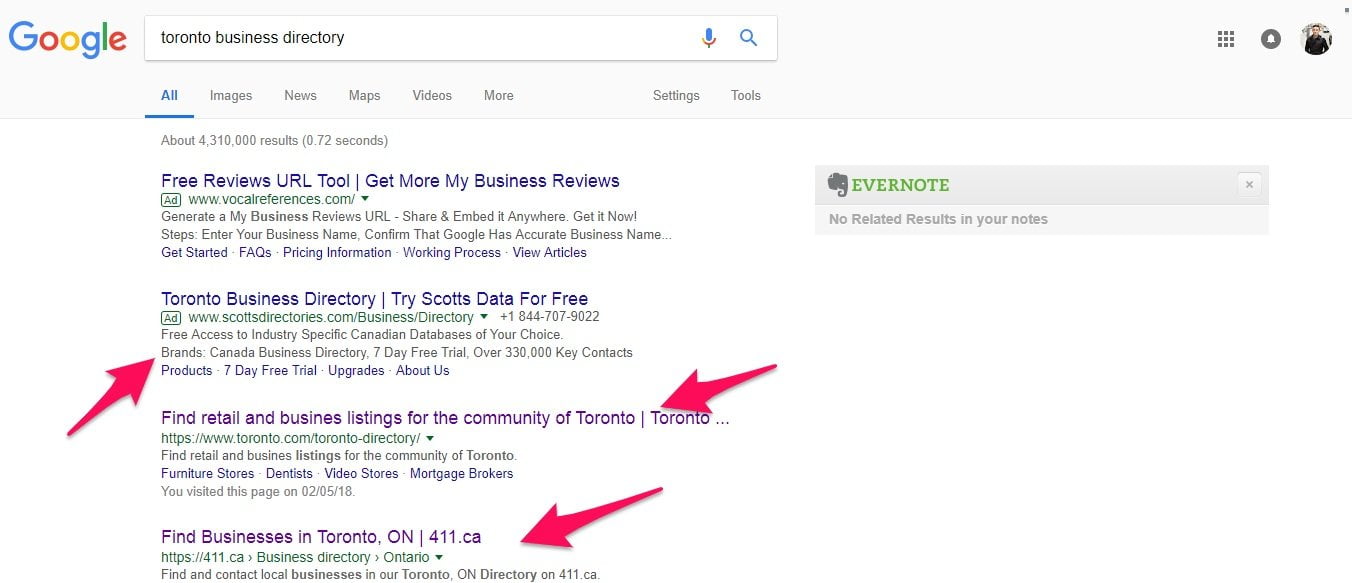The width and height of the screenshot is (1352, 583).
Task: Open the Mortgage Brokers sitelink
Action: click(462, 474)
